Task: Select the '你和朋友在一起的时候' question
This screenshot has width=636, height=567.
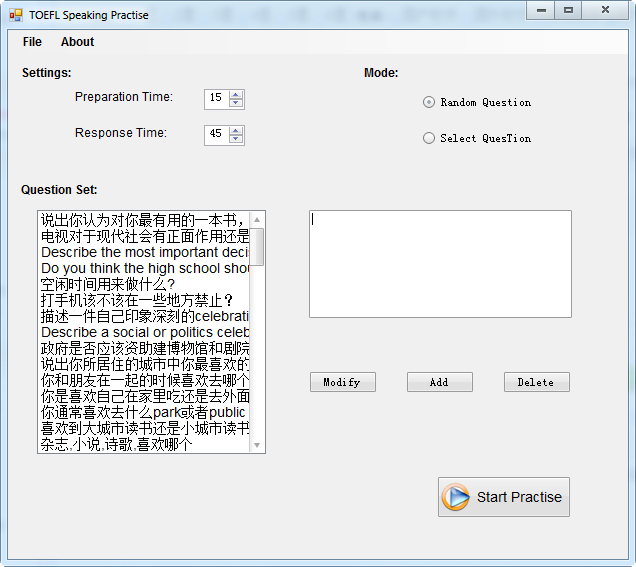Action: [145, 380]
